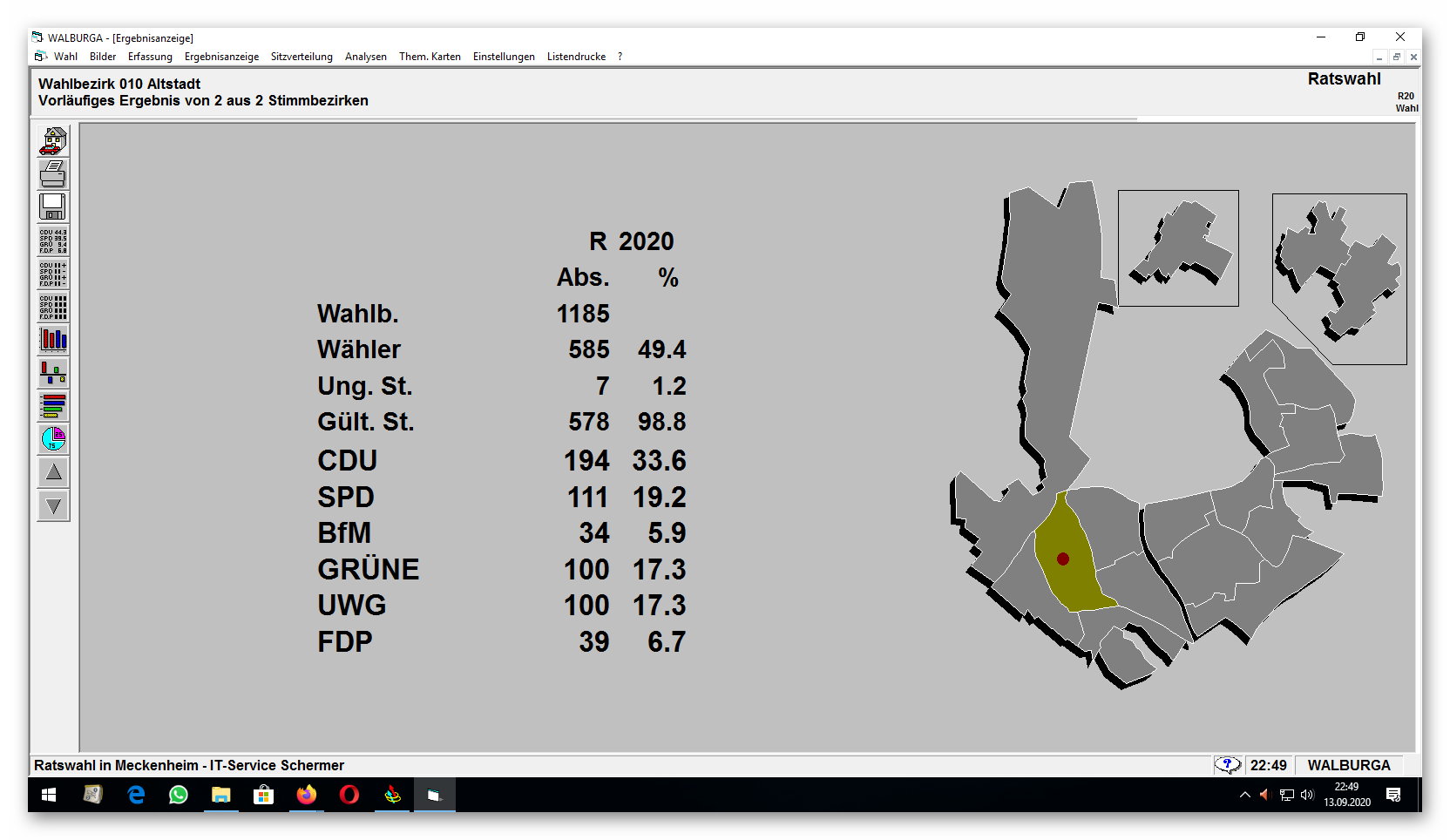
Task: Click the Wahlb. value 1185
Action: (583, 314)
